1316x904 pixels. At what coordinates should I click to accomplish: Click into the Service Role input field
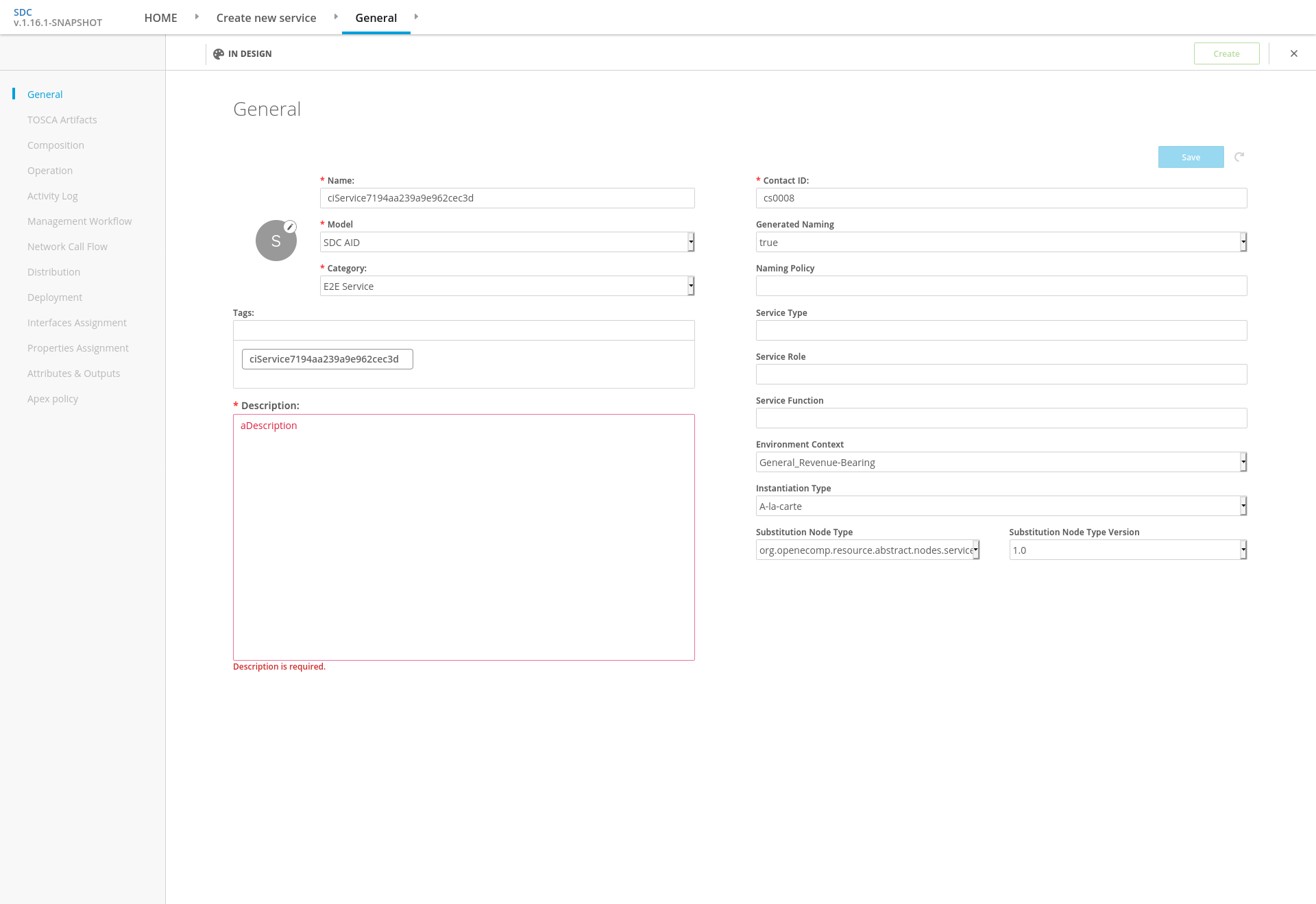1001,374
